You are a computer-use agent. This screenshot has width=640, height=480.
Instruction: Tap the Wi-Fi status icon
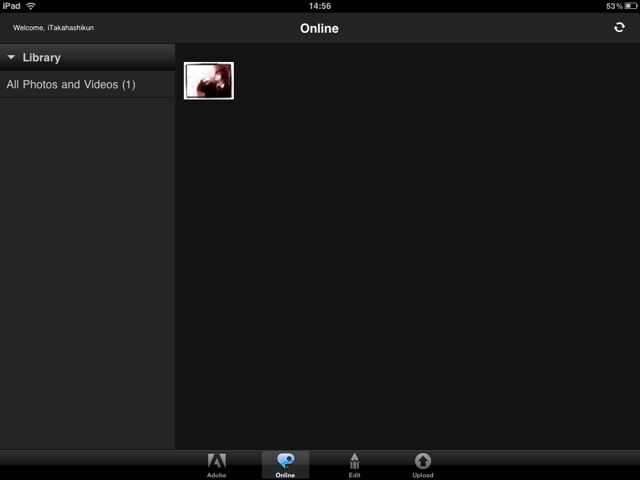point(31,6)
